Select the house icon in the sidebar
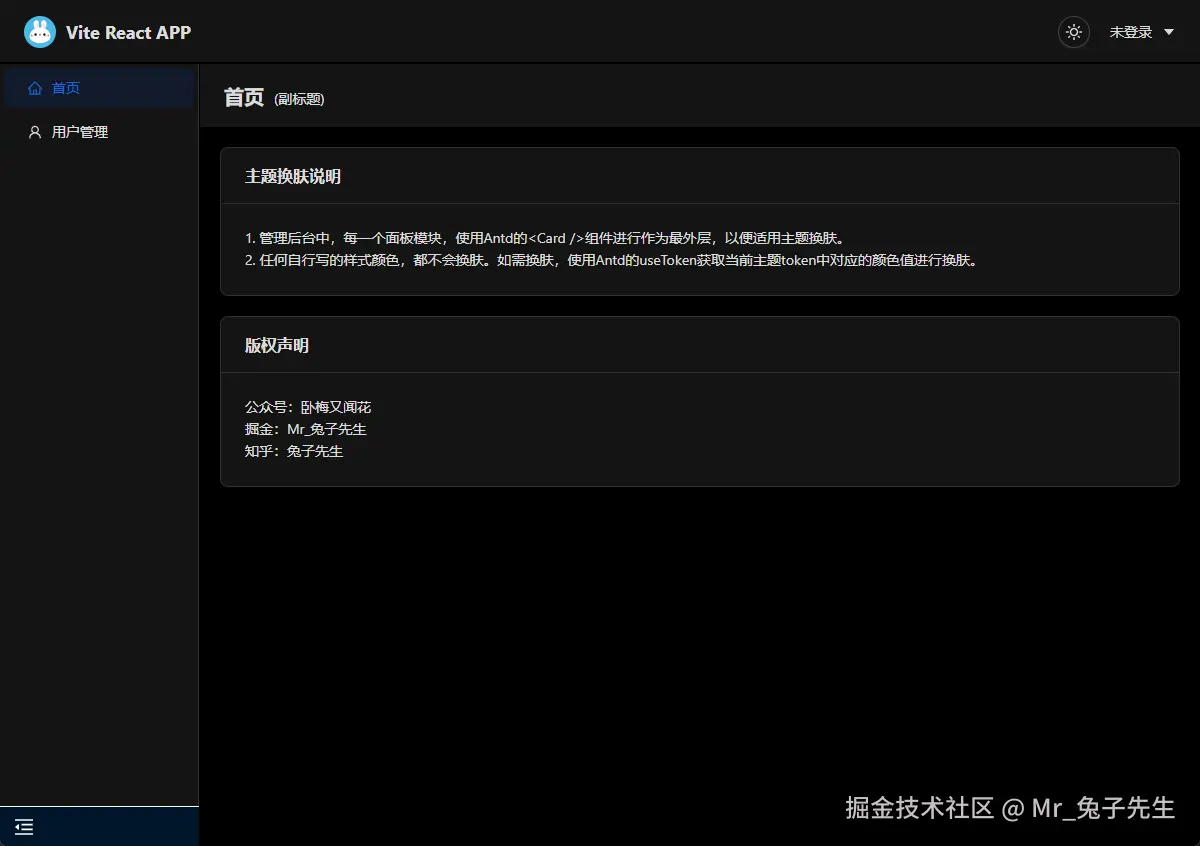1200x846 pixels. 34,88
